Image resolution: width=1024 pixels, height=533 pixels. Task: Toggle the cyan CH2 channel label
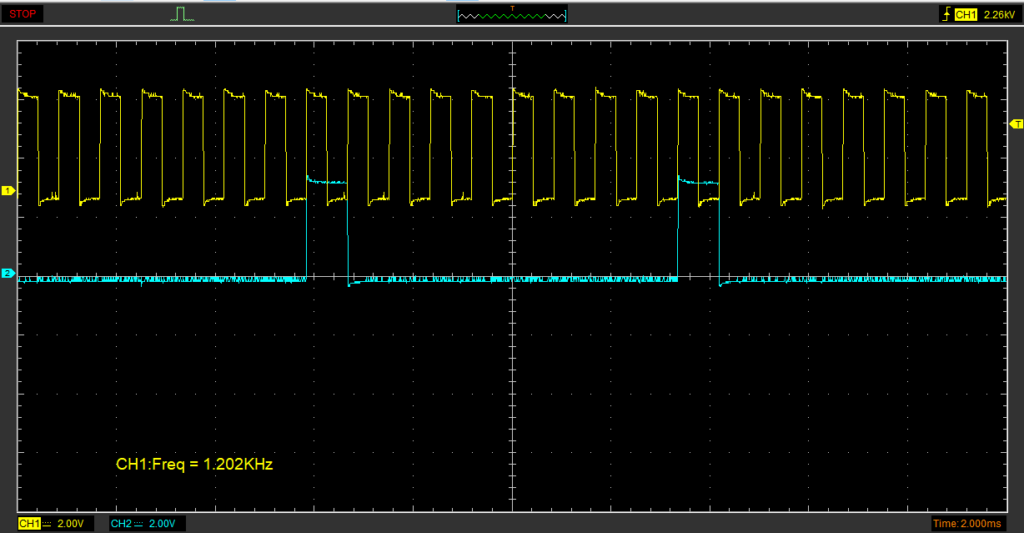(x=121, y=524)
